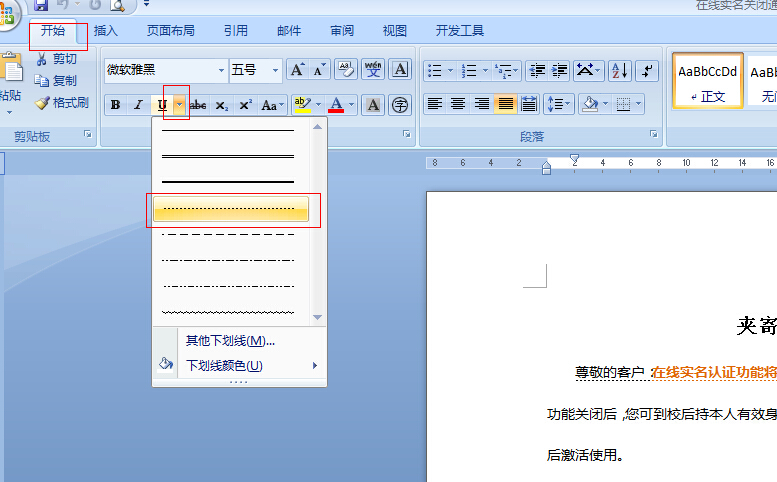
Task: Apply yellow text highlight color
Action: [302, 105]
